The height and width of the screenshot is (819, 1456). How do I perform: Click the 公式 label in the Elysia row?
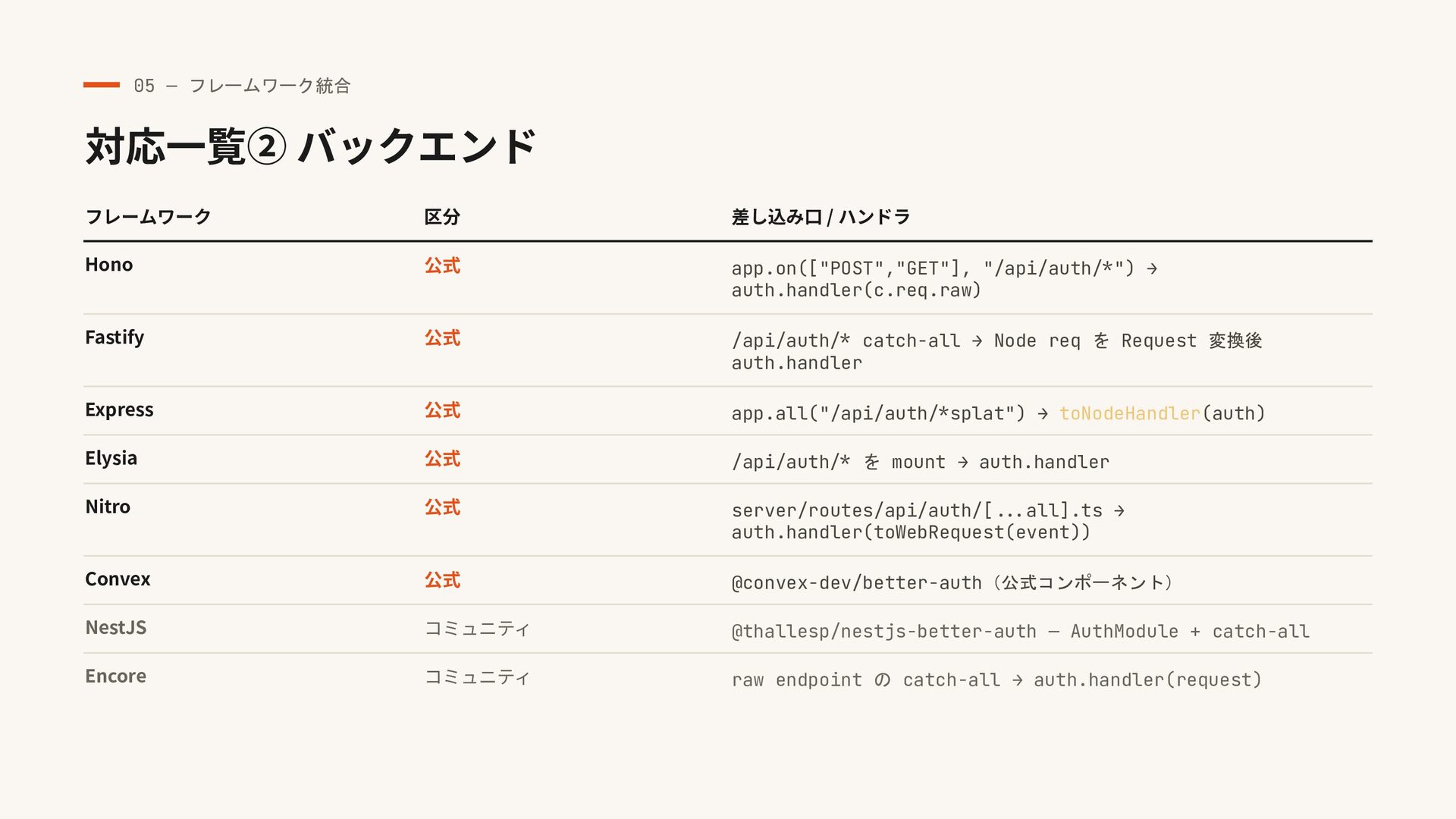pyautogui.click(x=442, y=459)
